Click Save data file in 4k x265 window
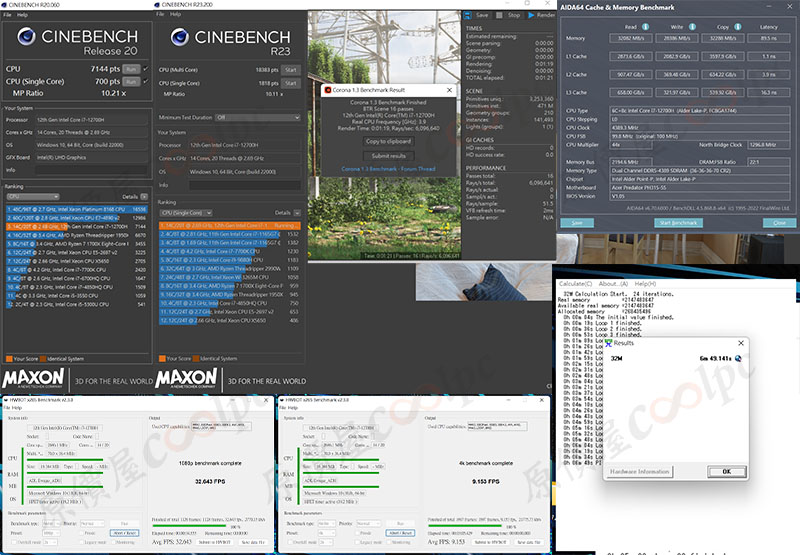The image size is (800, 555). pyautogui.click(x=529, y=542)
